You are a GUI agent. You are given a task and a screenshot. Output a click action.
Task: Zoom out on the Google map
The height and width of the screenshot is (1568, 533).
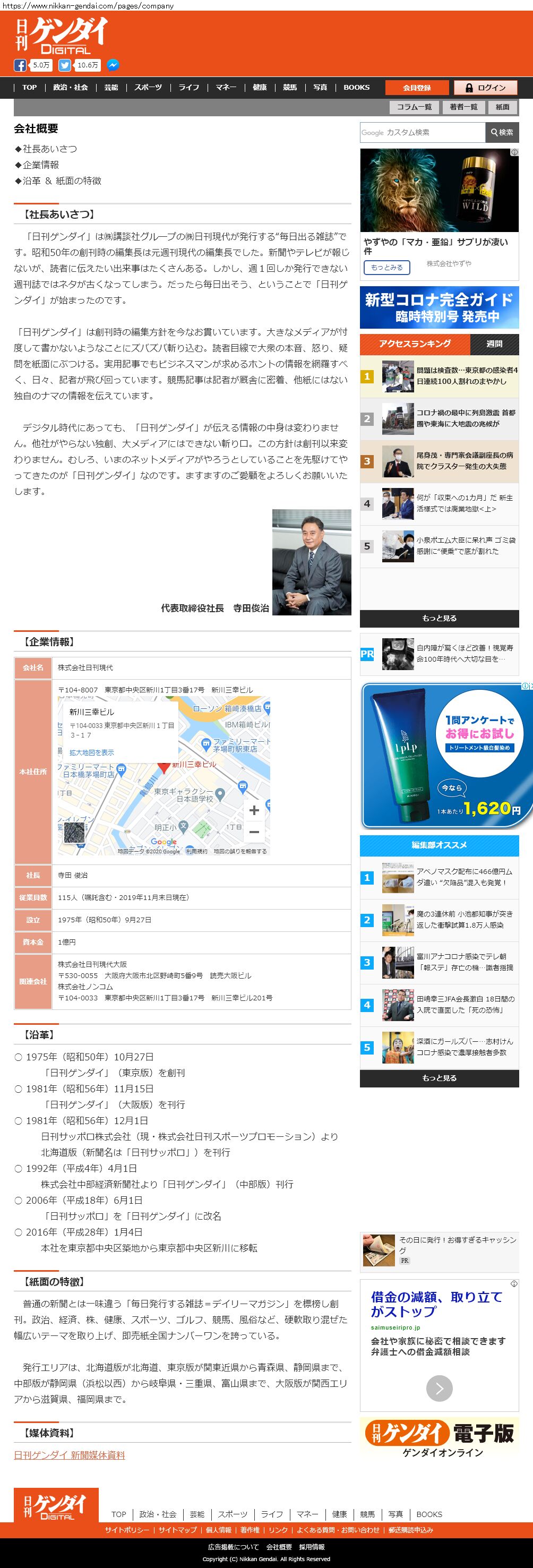point(254,832)
